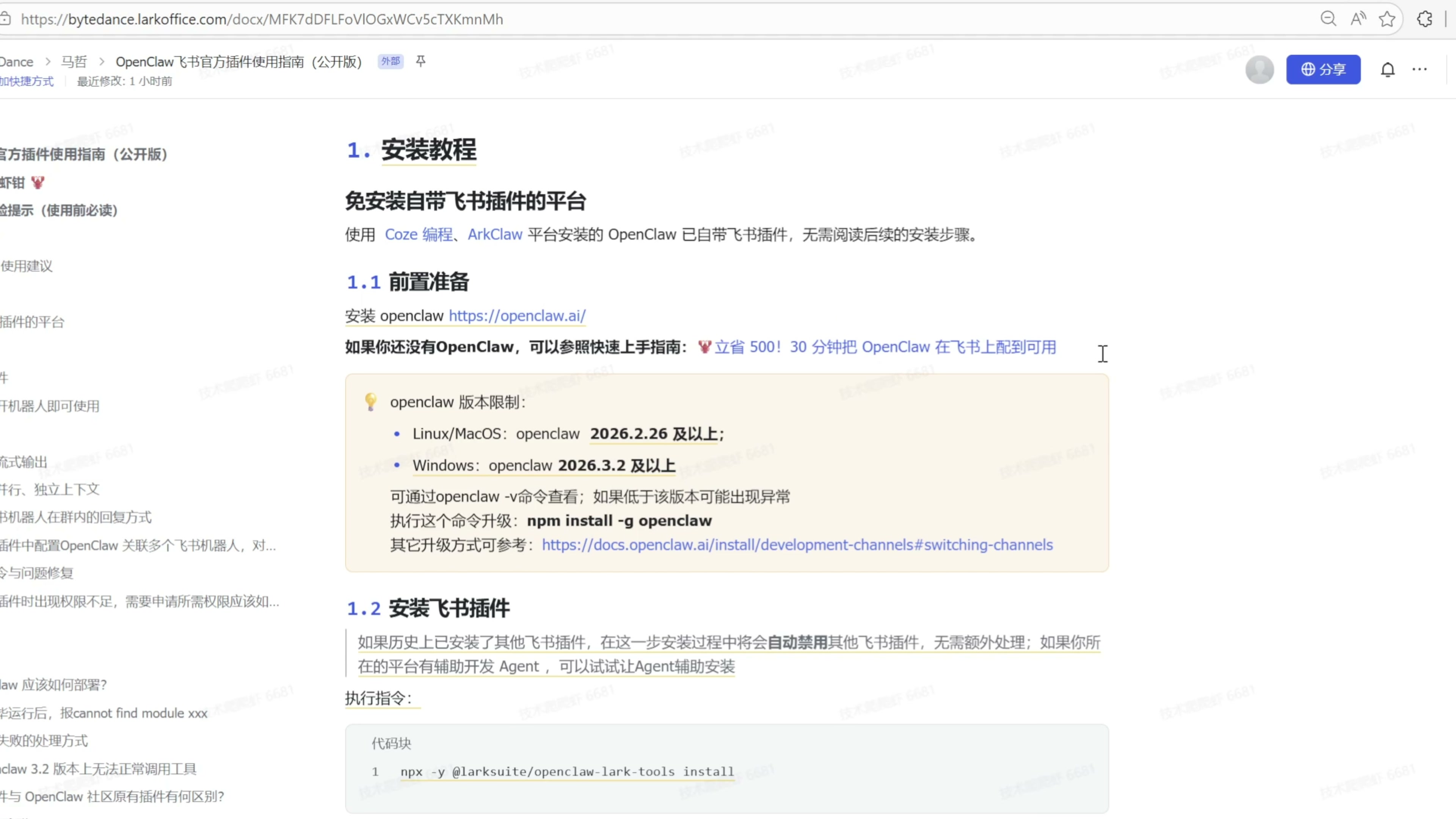This screenshot has height=819, width=1456.
Task: Open the three-dot more options menu
Action: pyautogui.click(x=1419, y=69)
